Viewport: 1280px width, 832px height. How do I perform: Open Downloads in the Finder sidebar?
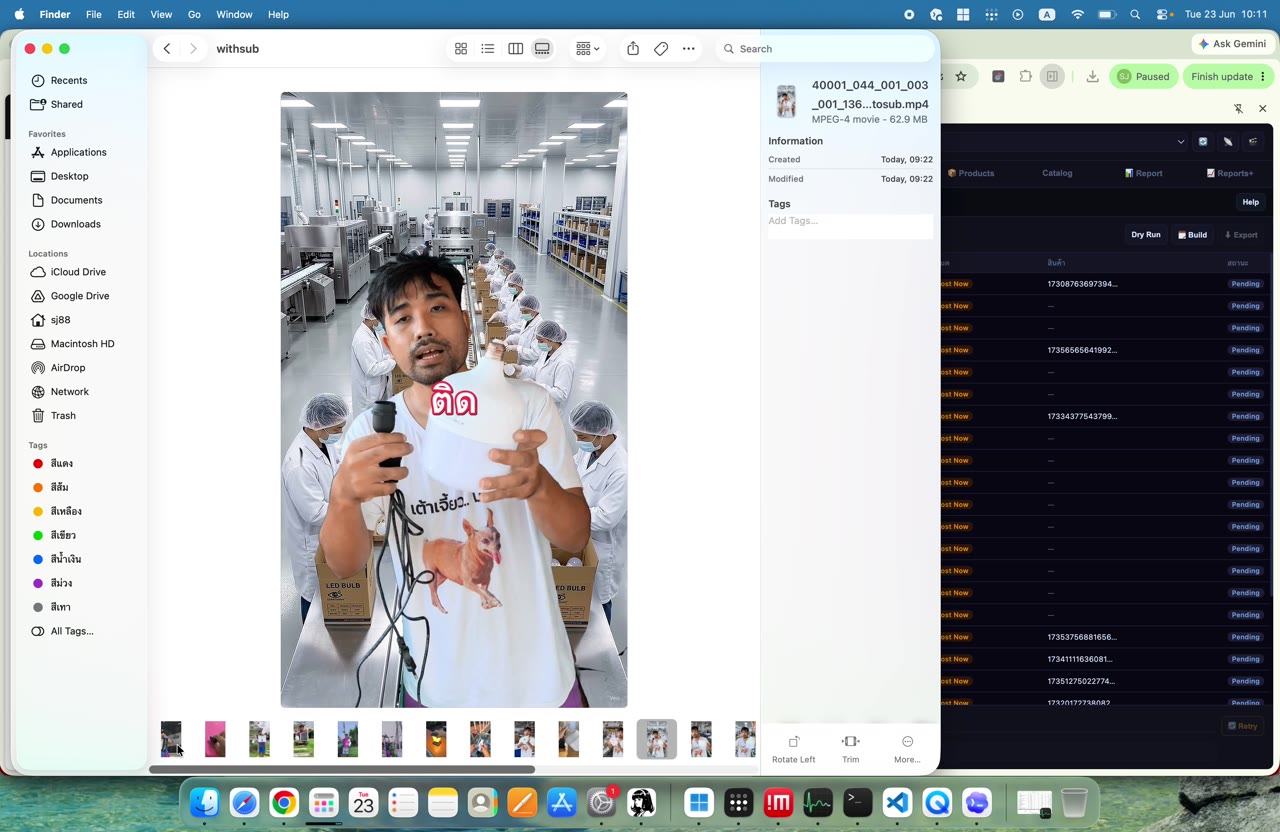pos(76,224)
